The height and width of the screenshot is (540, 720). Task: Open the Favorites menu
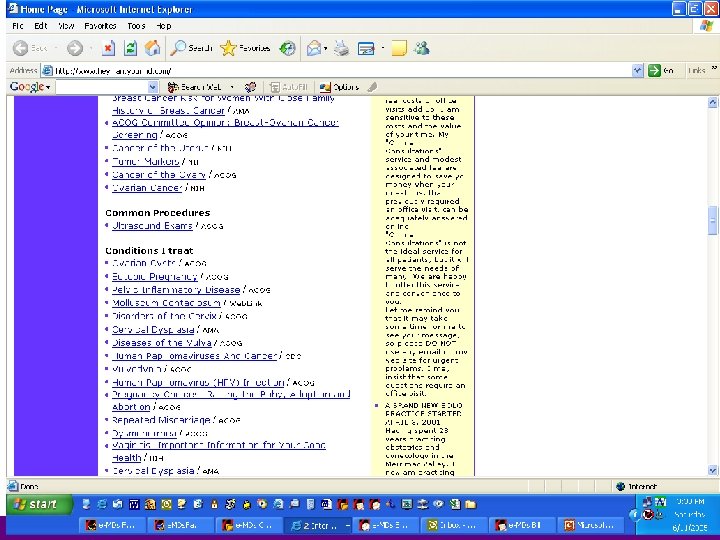pyautogui.click(x=100, y=26)
